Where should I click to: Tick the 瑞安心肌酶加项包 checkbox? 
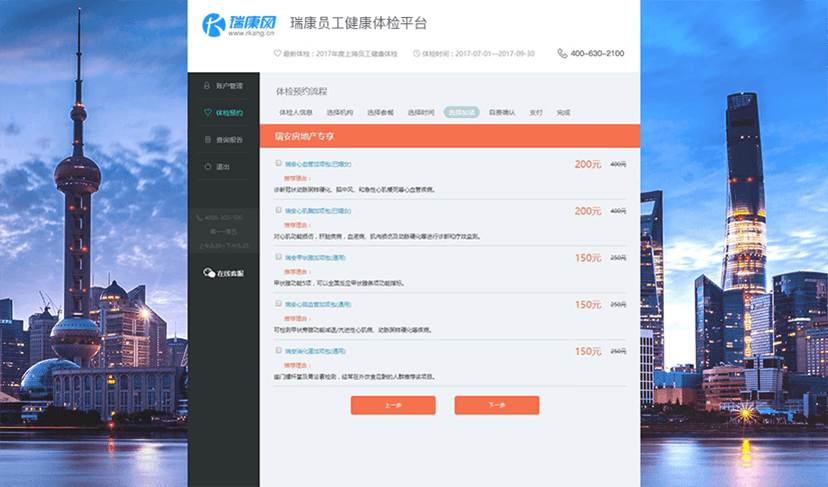pos(278,210)
